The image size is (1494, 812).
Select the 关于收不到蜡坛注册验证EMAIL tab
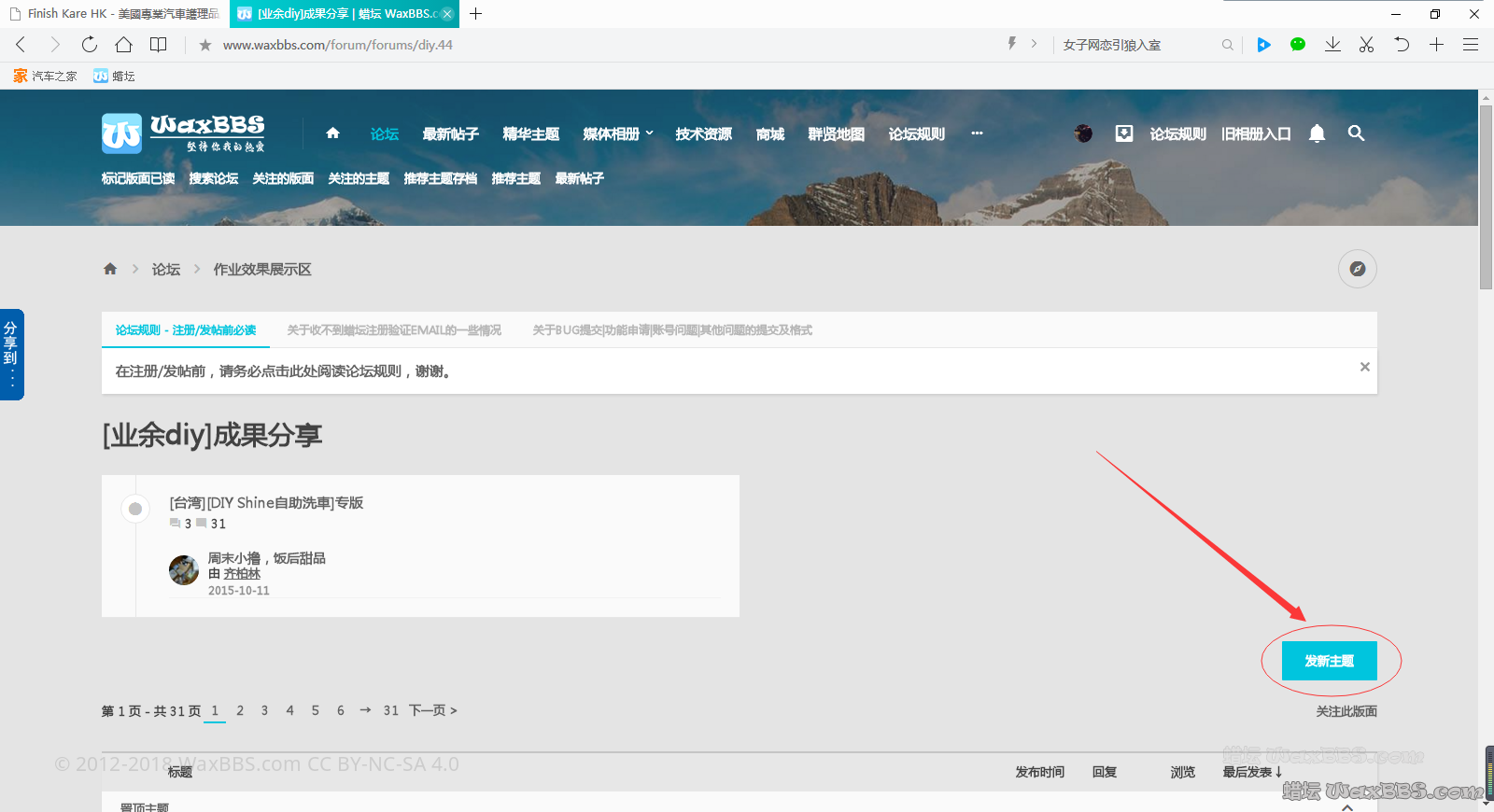394,329
